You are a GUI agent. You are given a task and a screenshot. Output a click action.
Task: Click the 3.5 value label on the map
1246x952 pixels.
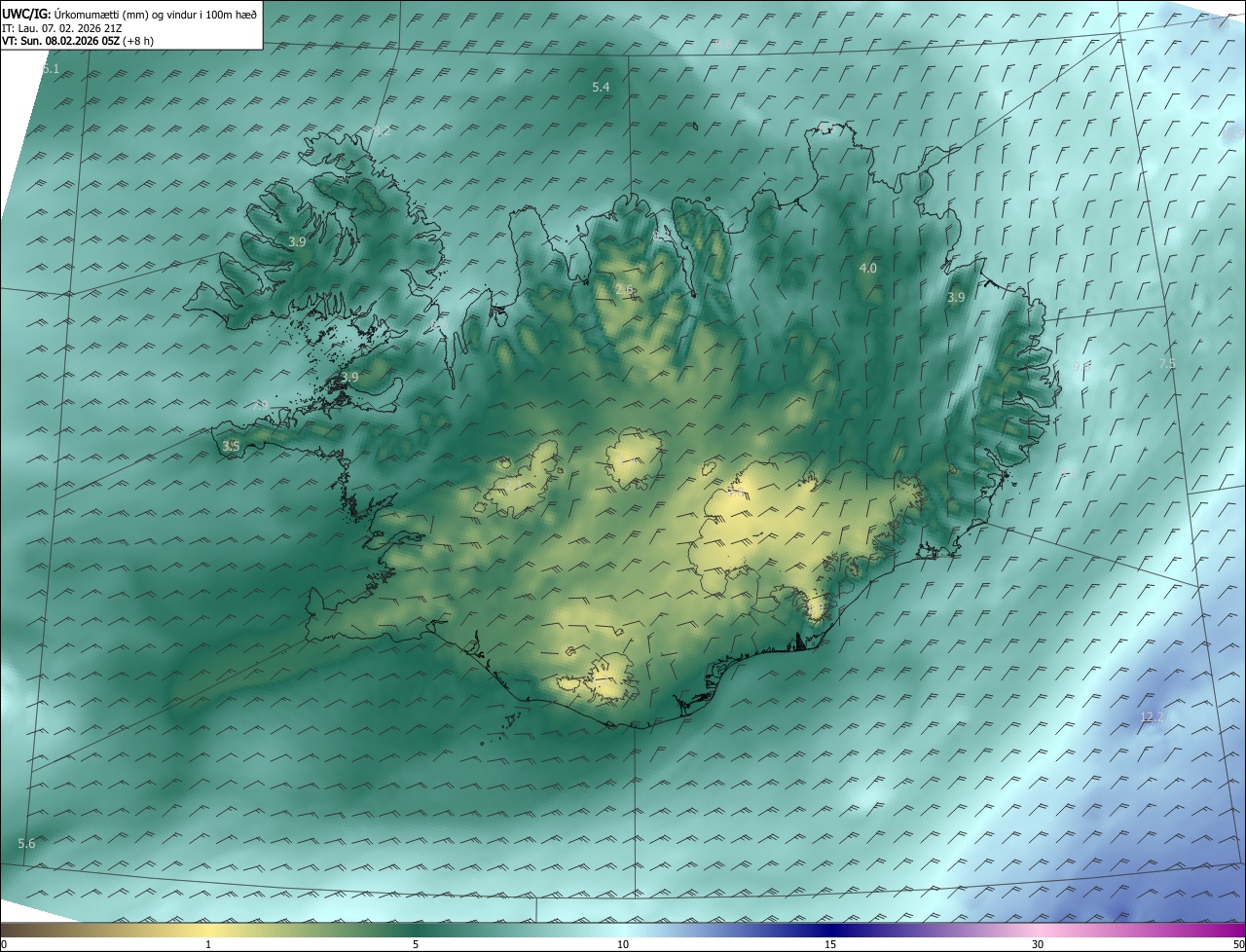[231, 447]
